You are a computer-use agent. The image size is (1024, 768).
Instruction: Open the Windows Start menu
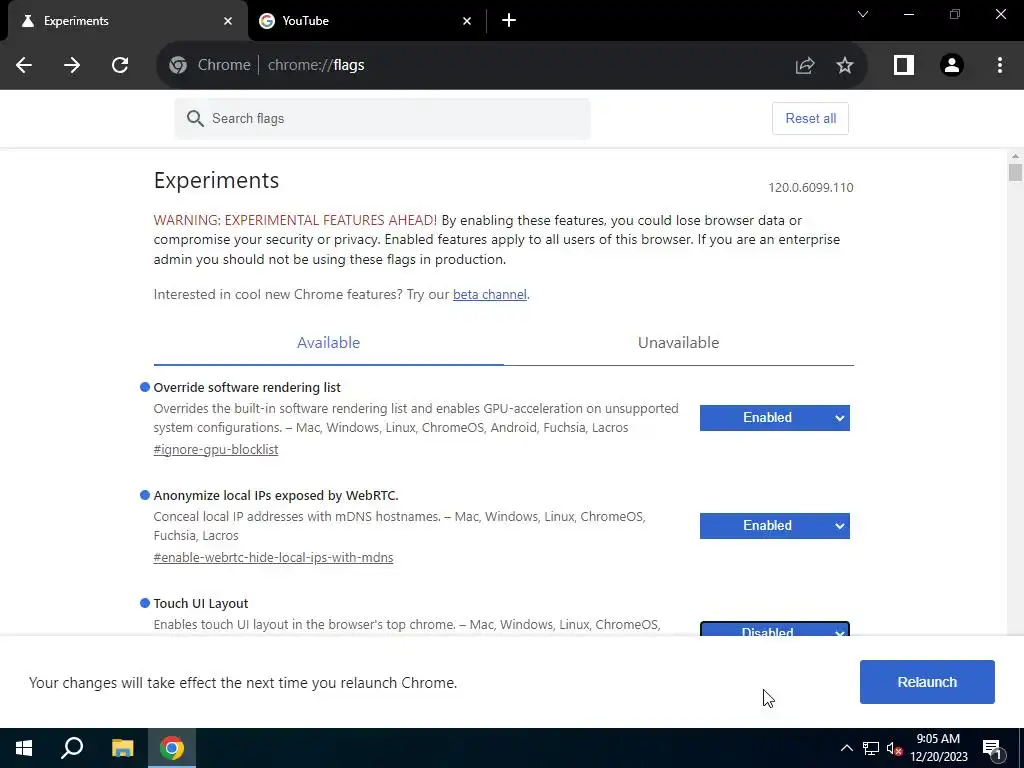(x=24, y=748)
